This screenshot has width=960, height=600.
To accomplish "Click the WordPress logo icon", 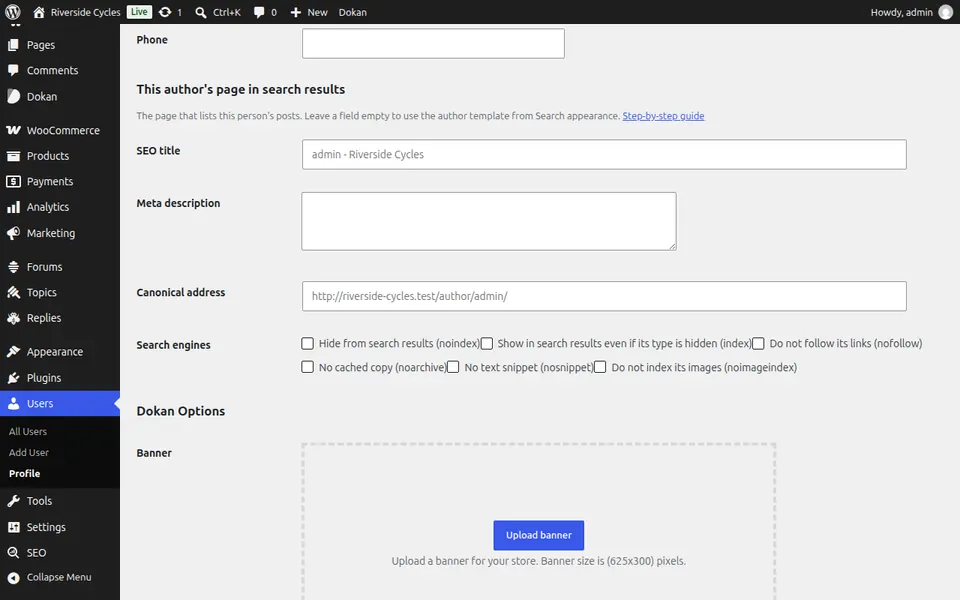I will (x=13, y=12).
